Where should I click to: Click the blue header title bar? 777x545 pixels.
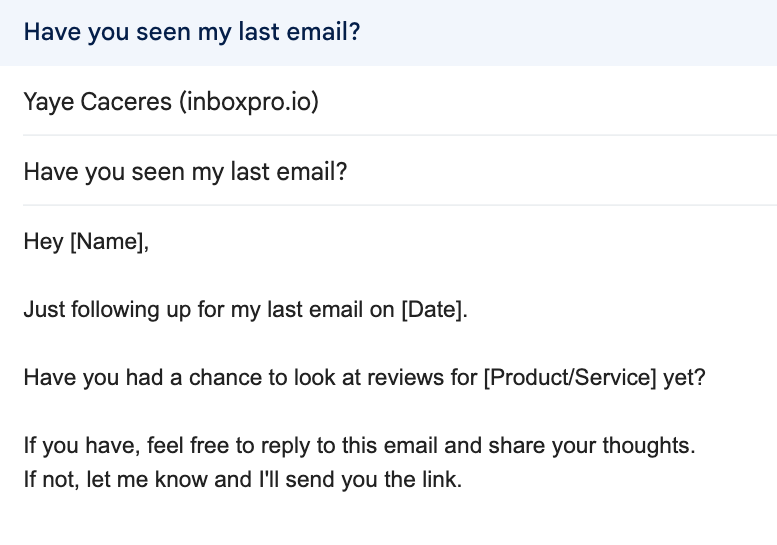388,32
